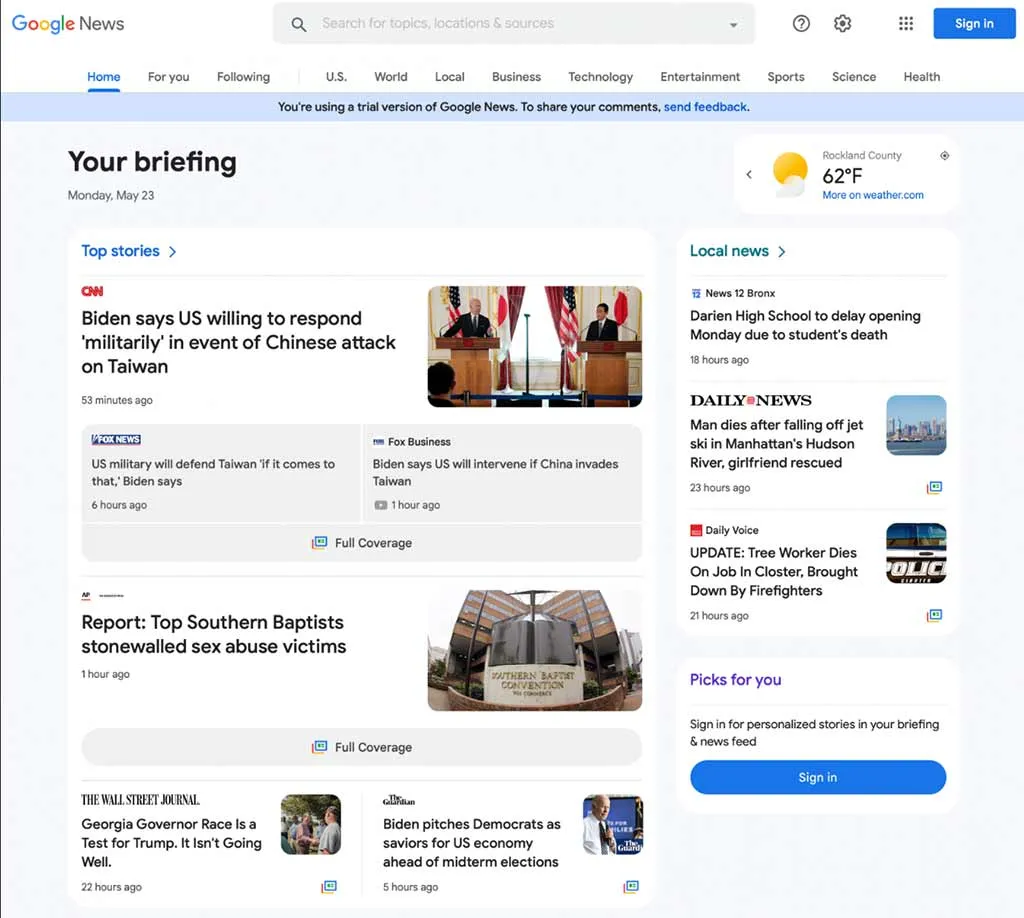Open coverage icon on Guardian Biden story
Viewport: 1024px width, 918px height.
click(x=631, y=887)
